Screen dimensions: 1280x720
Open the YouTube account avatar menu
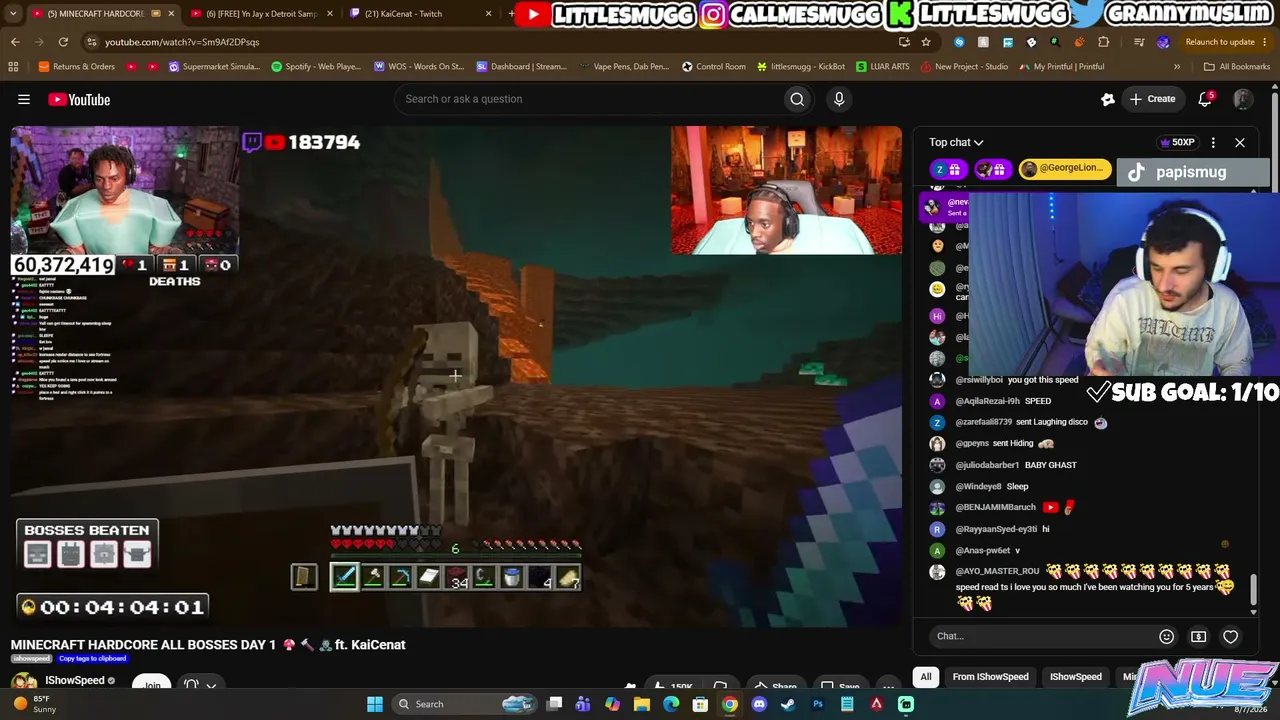1243,99
